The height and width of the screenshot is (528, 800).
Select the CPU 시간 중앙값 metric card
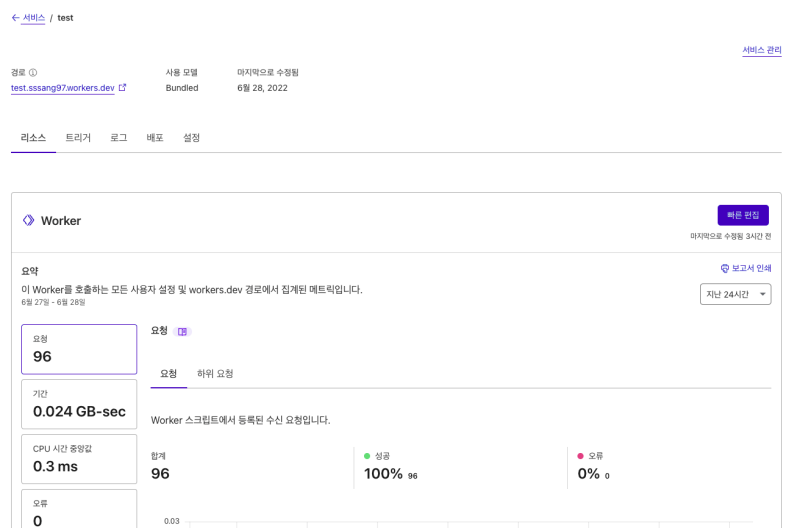79,459
